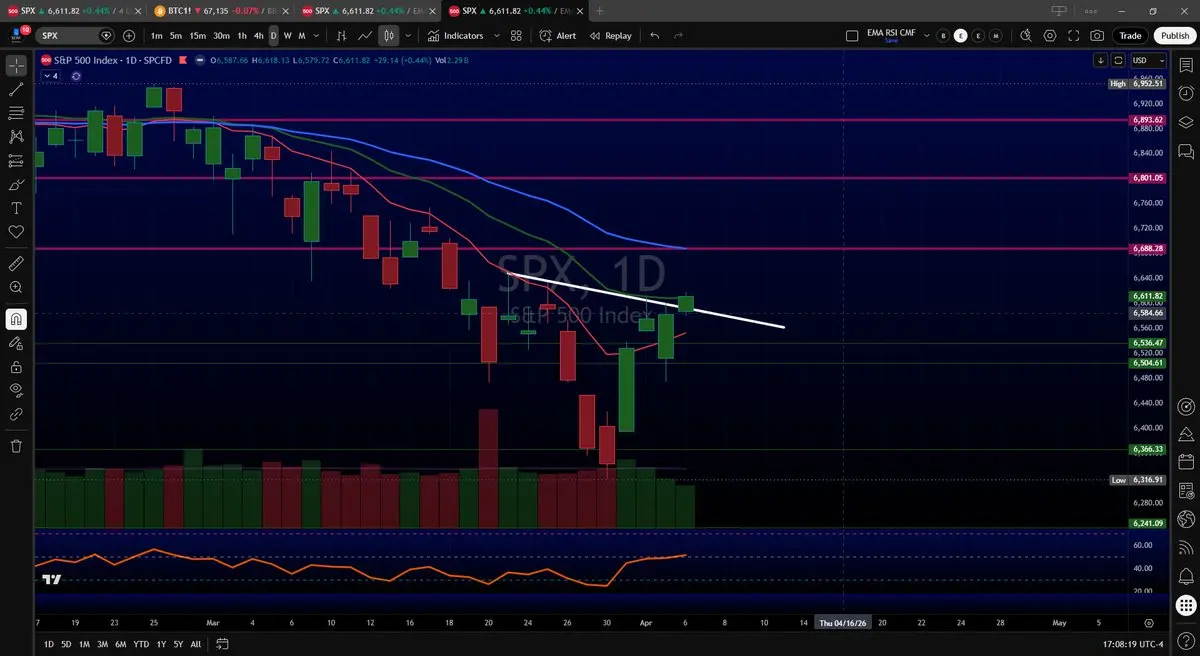Select bars chart style icon
The image size is (1200, 656).
pos(342,36)
